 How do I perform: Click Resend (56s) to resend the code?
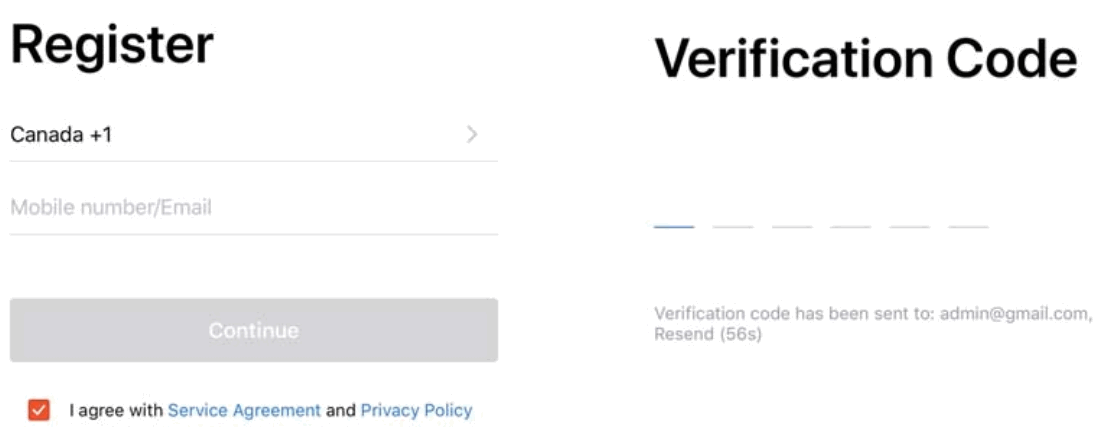708,334
